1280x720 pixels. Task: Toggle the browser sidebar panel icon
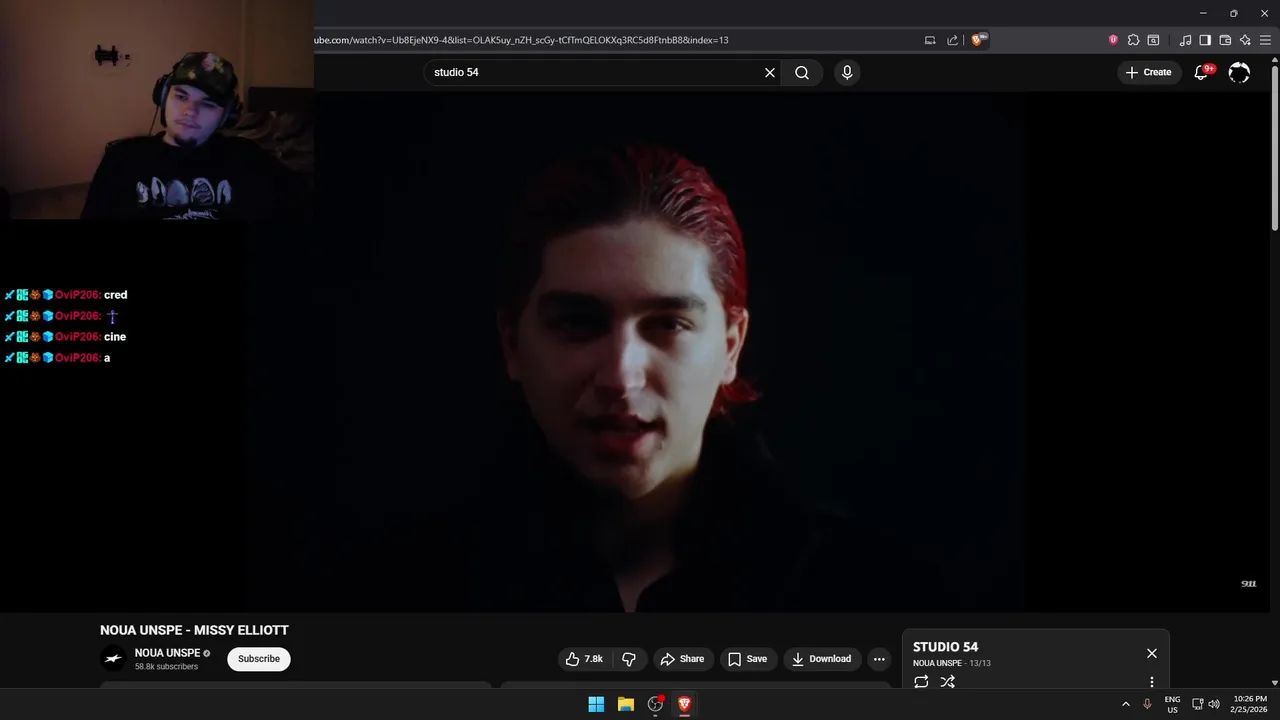pyautogui.click(x=1205, y=40)
